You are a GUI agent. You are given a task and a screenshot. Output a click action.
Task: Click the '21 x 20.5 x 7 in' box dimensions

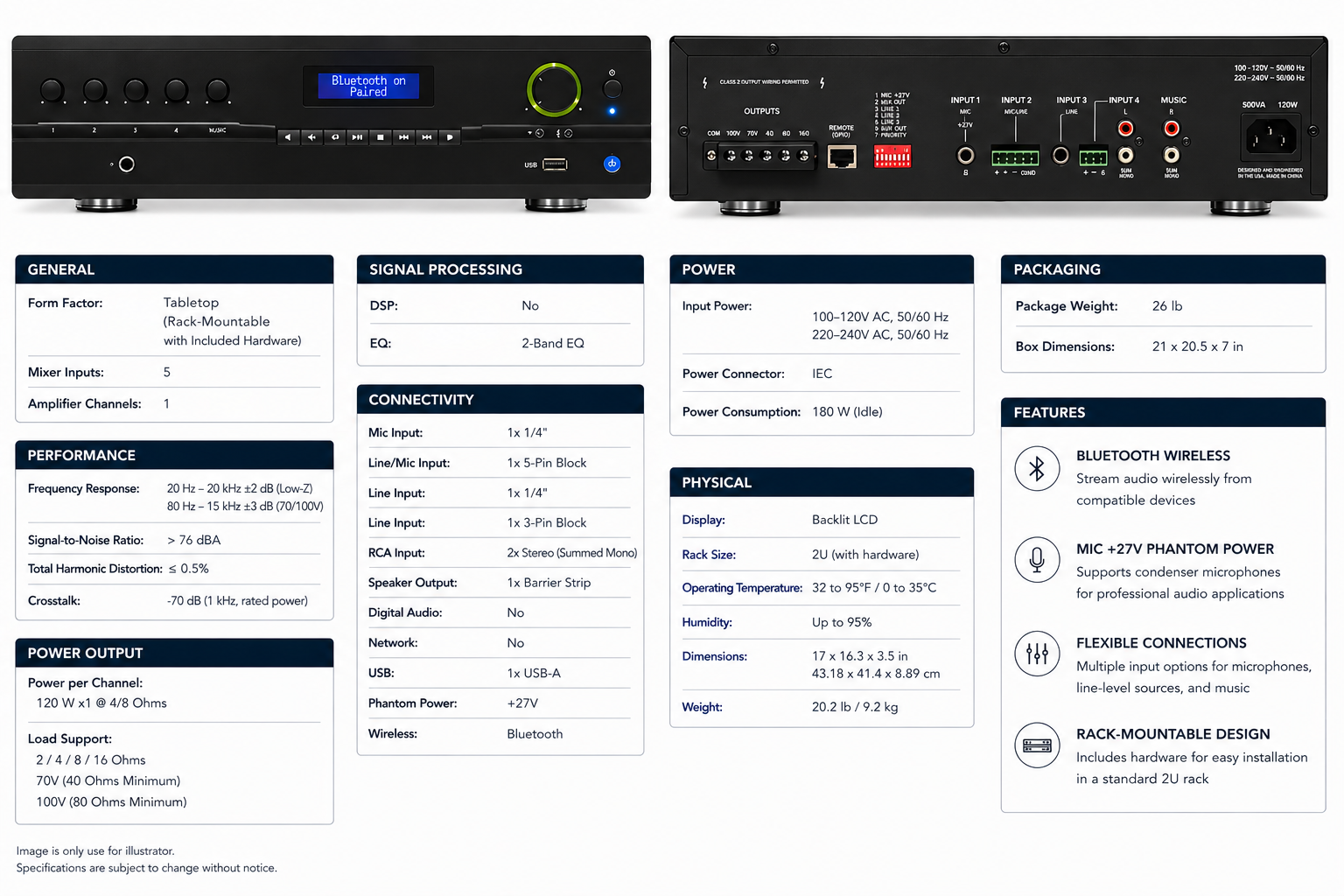tap(1198, 346)
